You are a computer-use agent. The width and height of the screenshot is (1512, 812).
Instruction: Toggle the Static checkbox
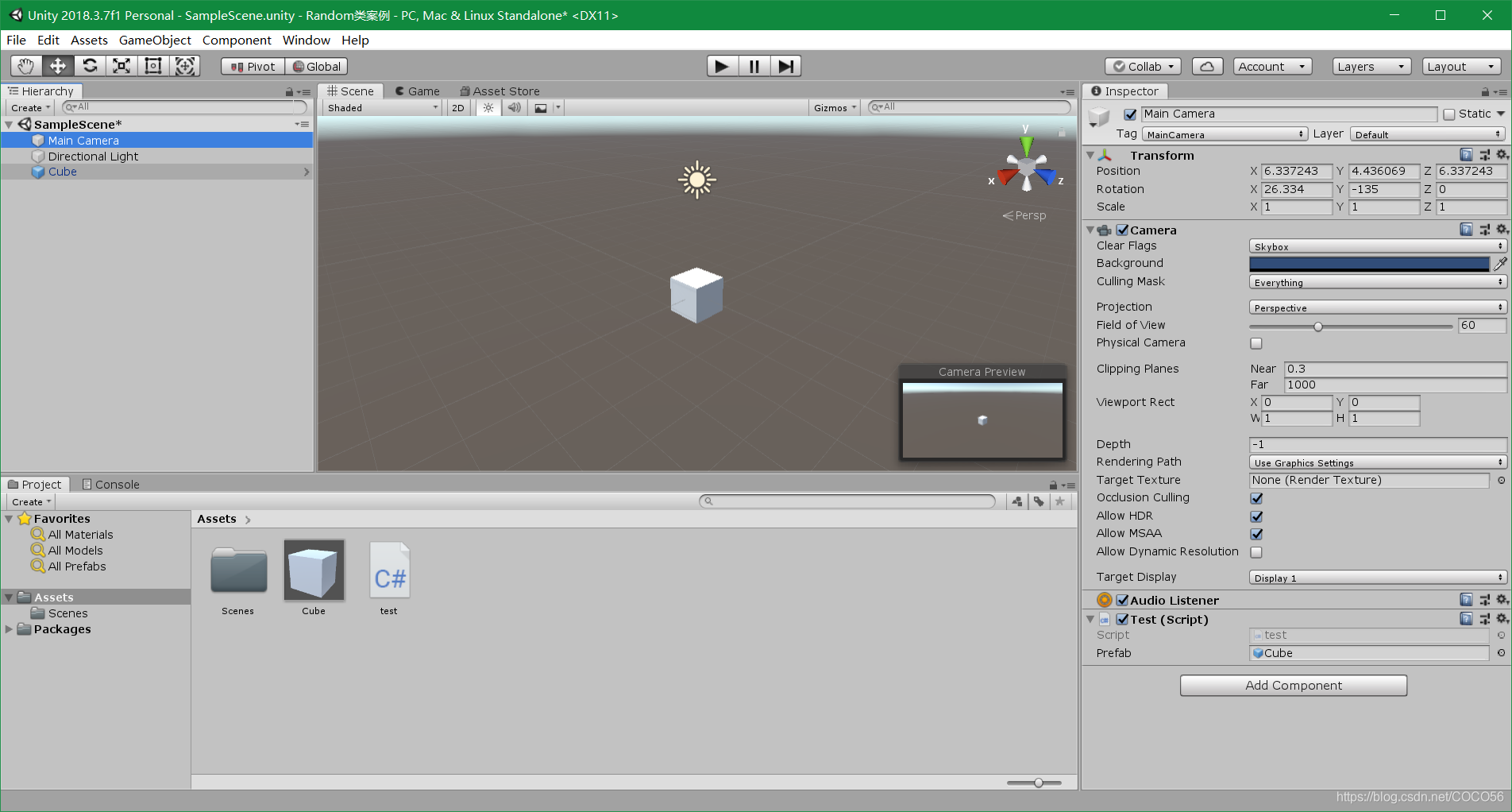click(x=1449, y=114)
